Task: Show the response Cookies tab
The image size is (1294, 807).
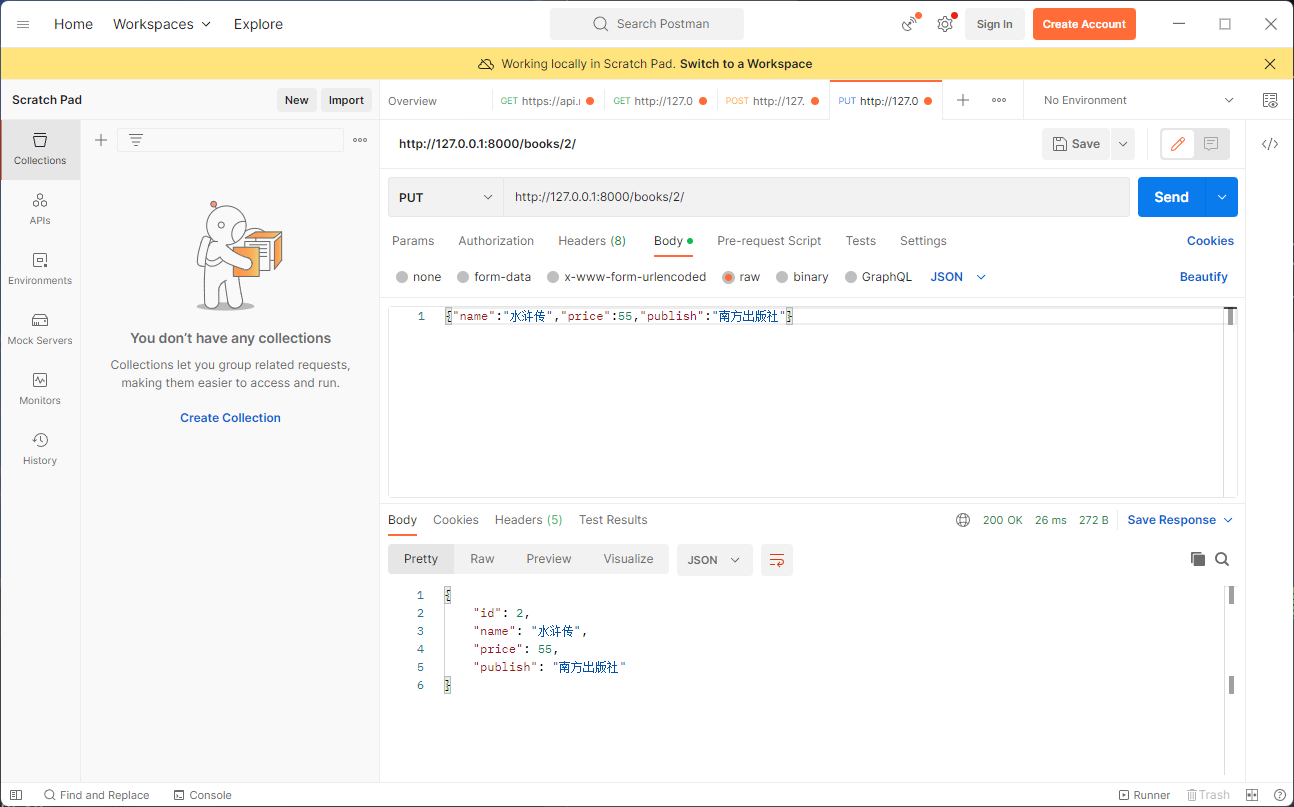Action: (456, 520)
